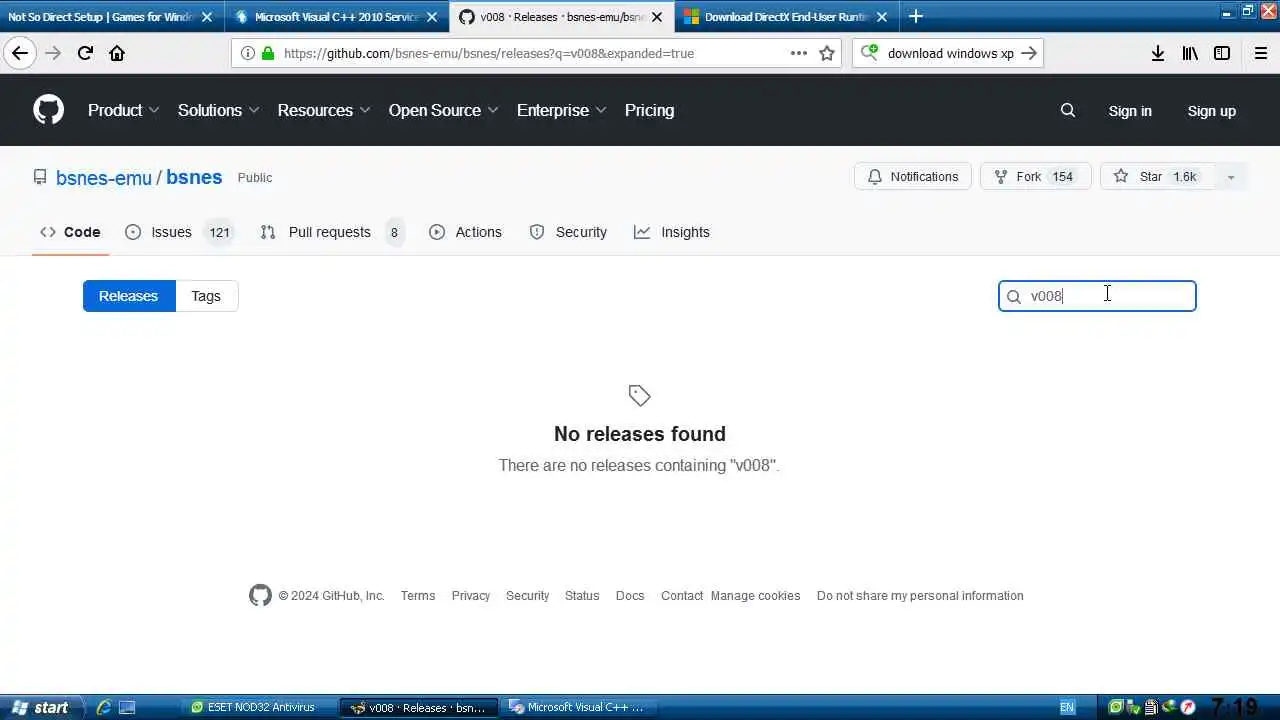
Task: Star the repository
Action: click(x=1156, y=176)
